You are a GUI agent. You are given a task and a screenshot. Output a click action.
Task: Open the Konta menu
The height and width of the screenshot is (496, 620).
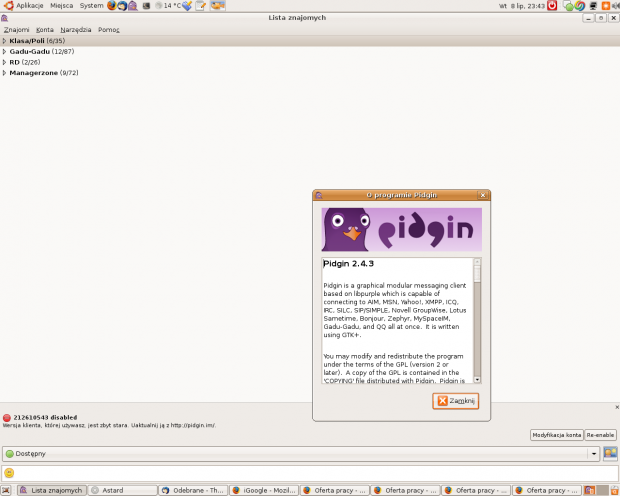[x=45, y=30]
